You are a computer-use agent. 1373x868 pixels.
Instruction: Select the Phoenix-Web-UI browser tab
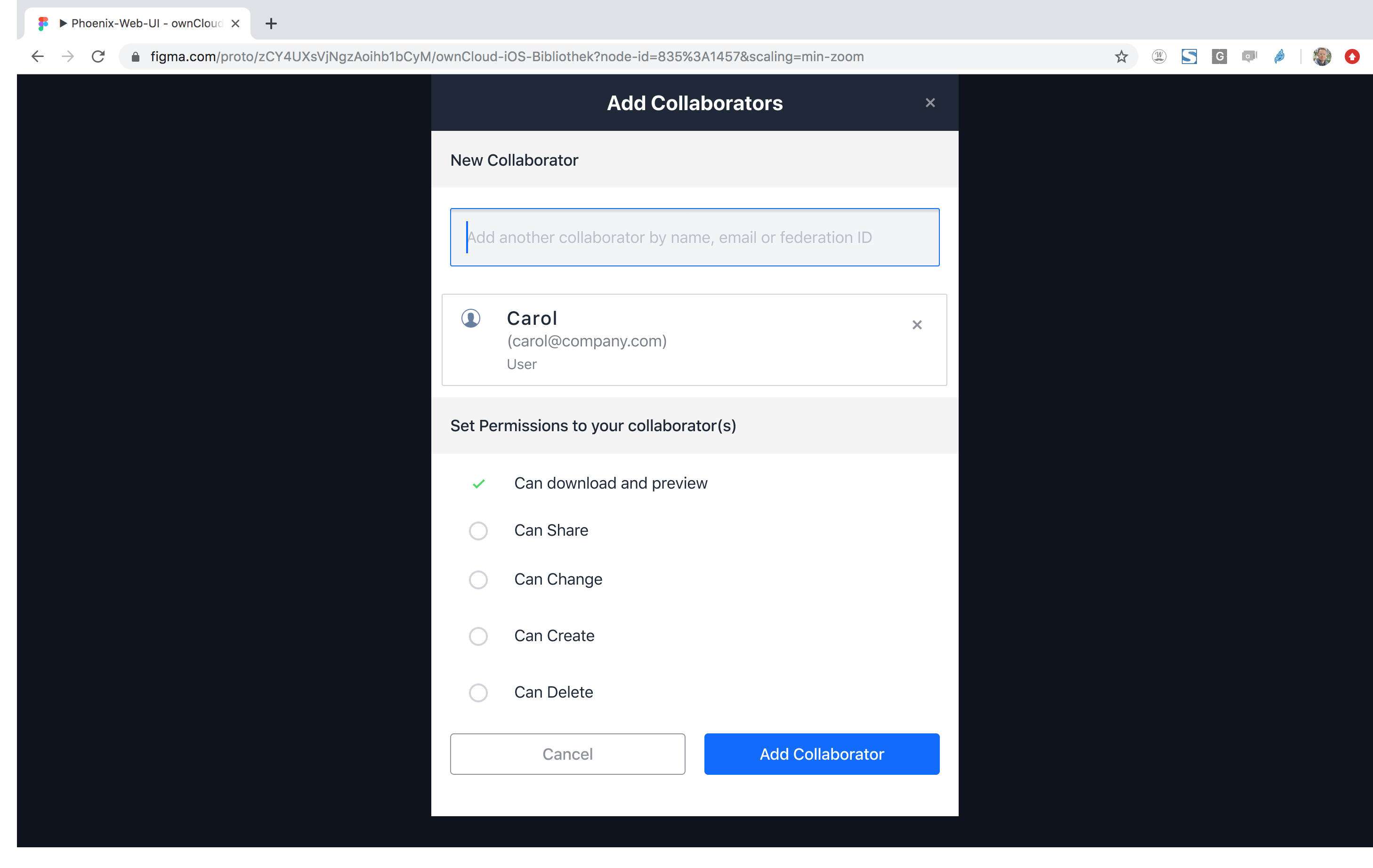coord(137,24)
